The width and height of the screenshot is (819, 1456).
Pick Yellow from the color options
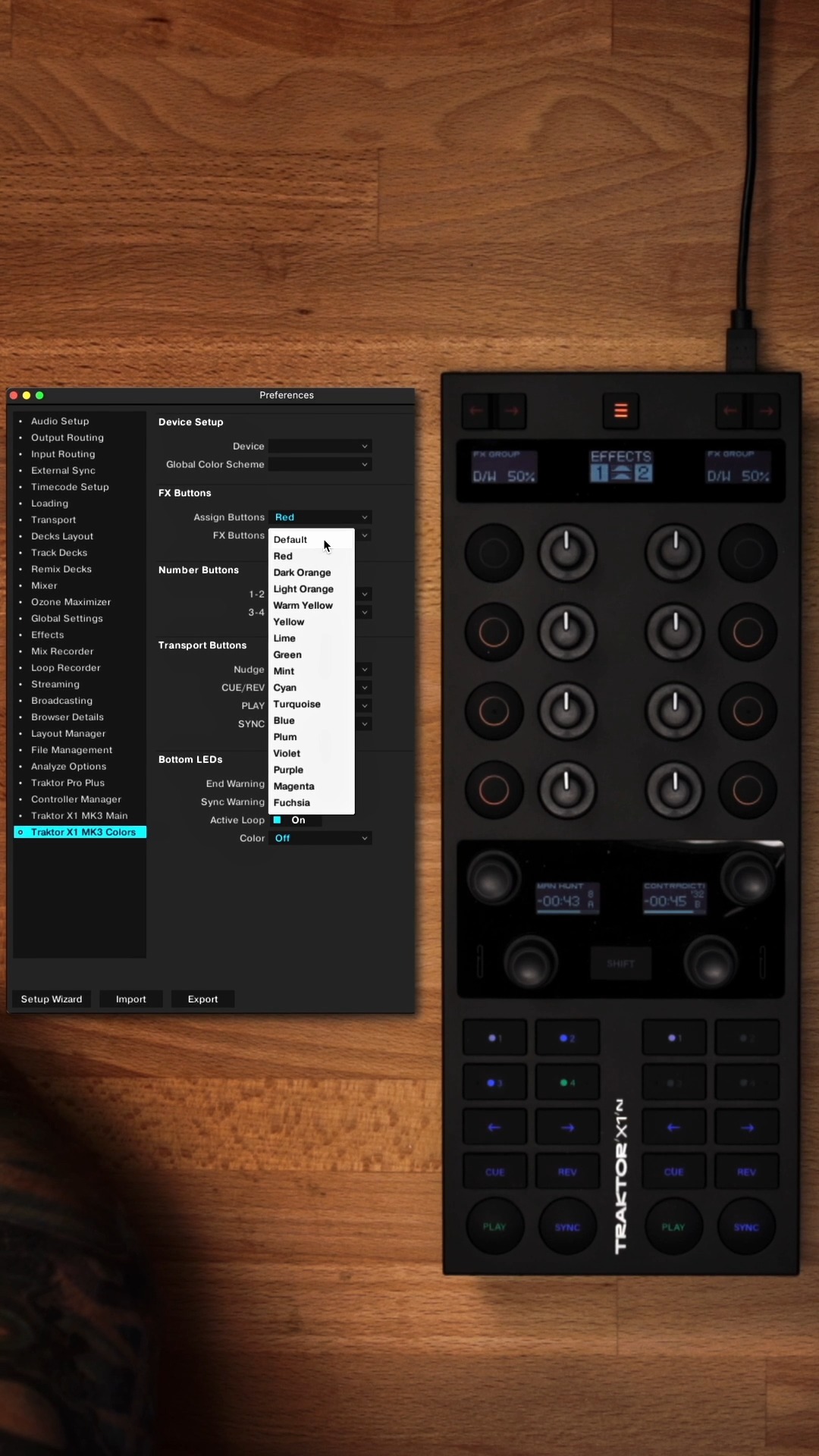pos(312,622)
